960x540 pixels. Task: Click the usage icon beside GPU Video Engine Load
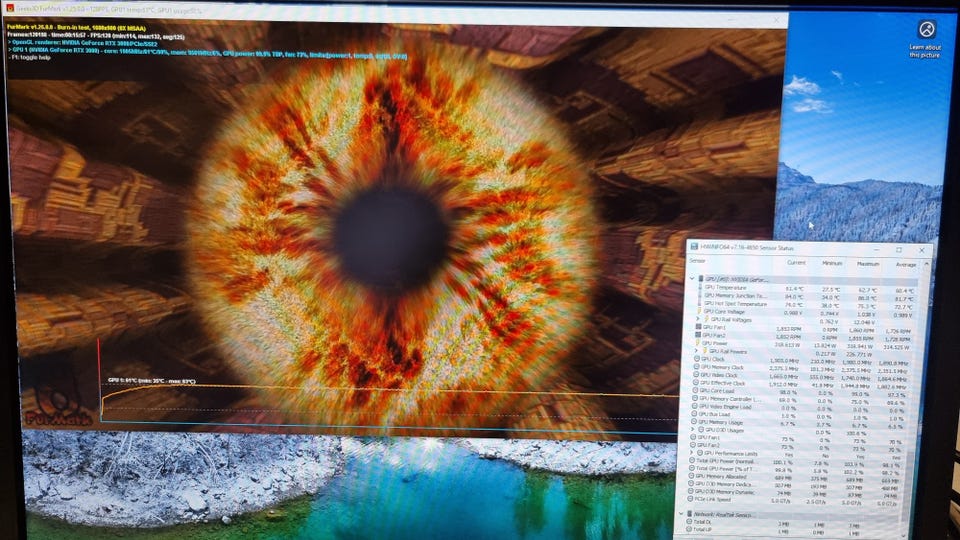point(694,406)
